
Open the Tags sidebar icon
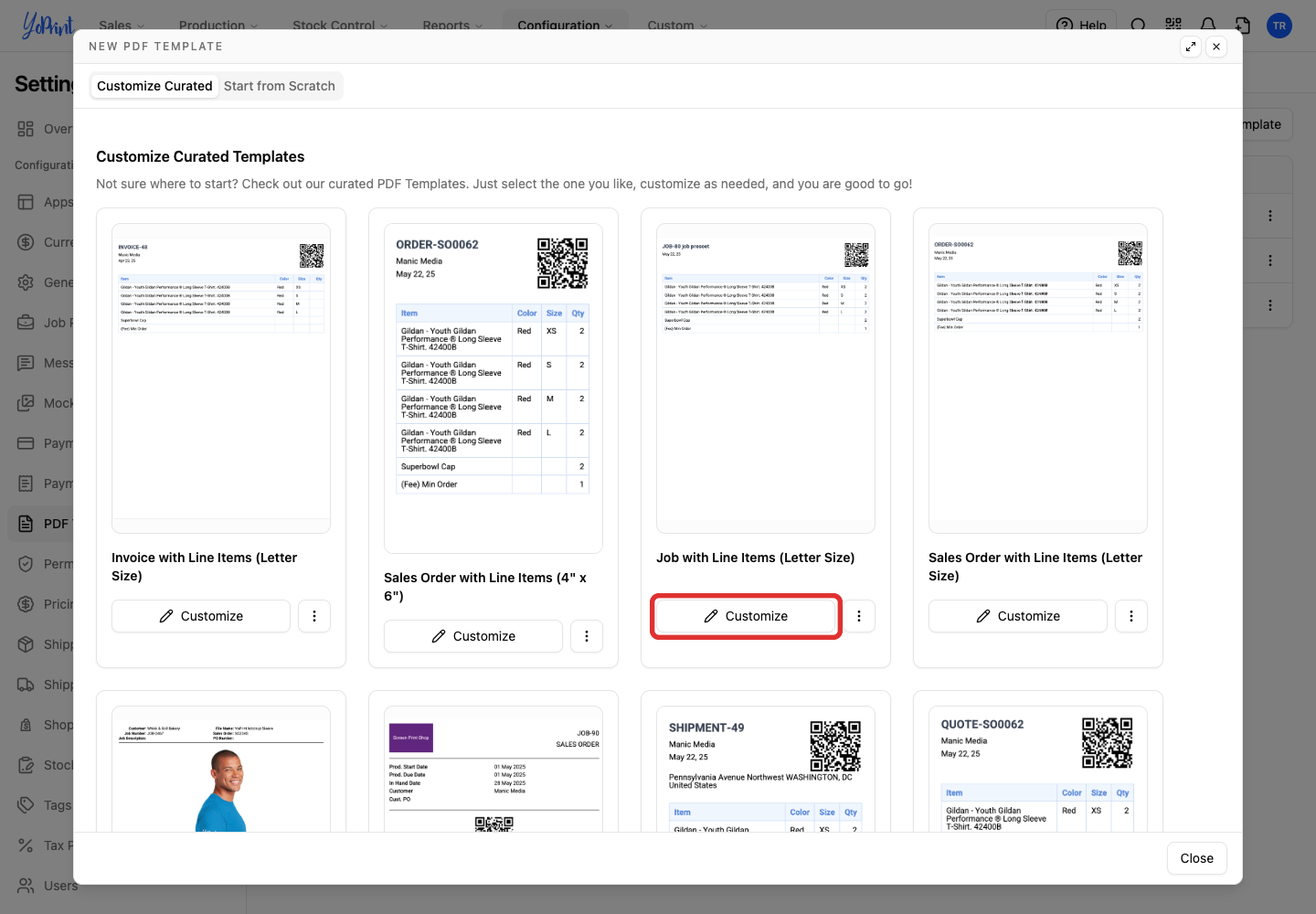click(x=26, y=805)
